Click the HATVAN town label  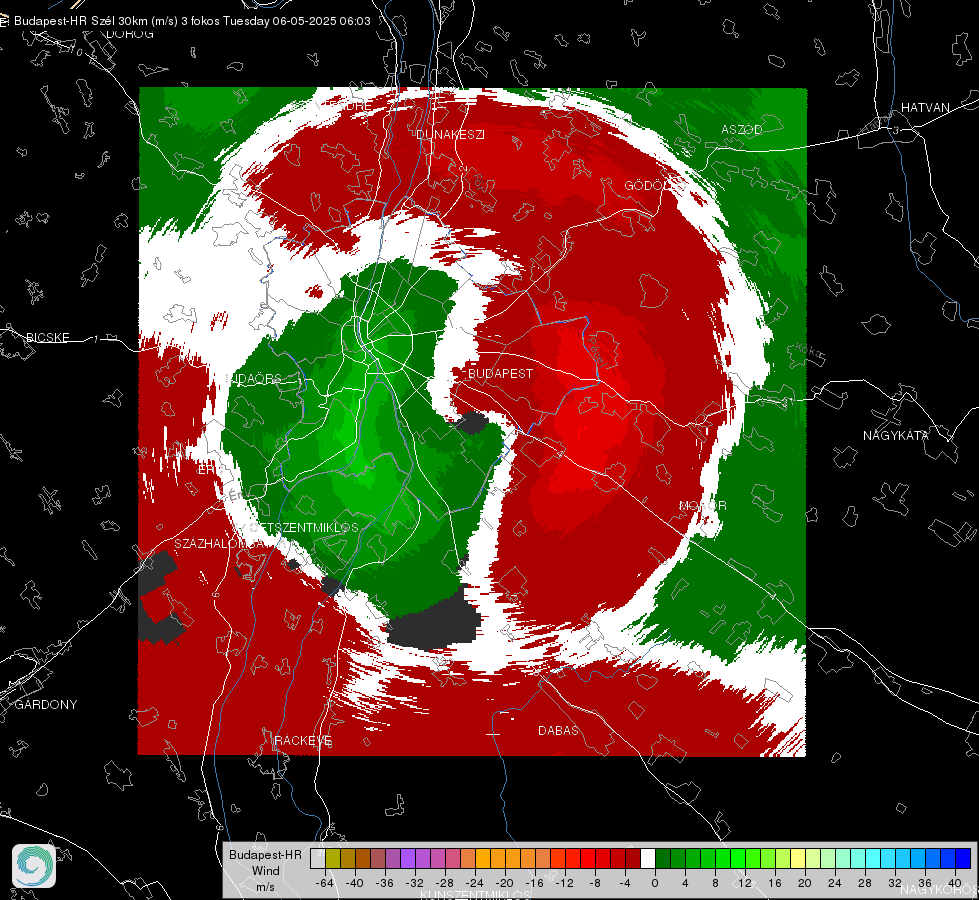[x=925, y=108]
